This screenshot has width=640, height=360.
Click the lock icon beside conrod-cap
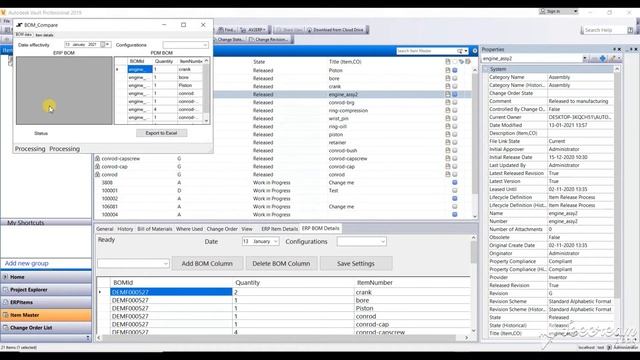(98, 167)
